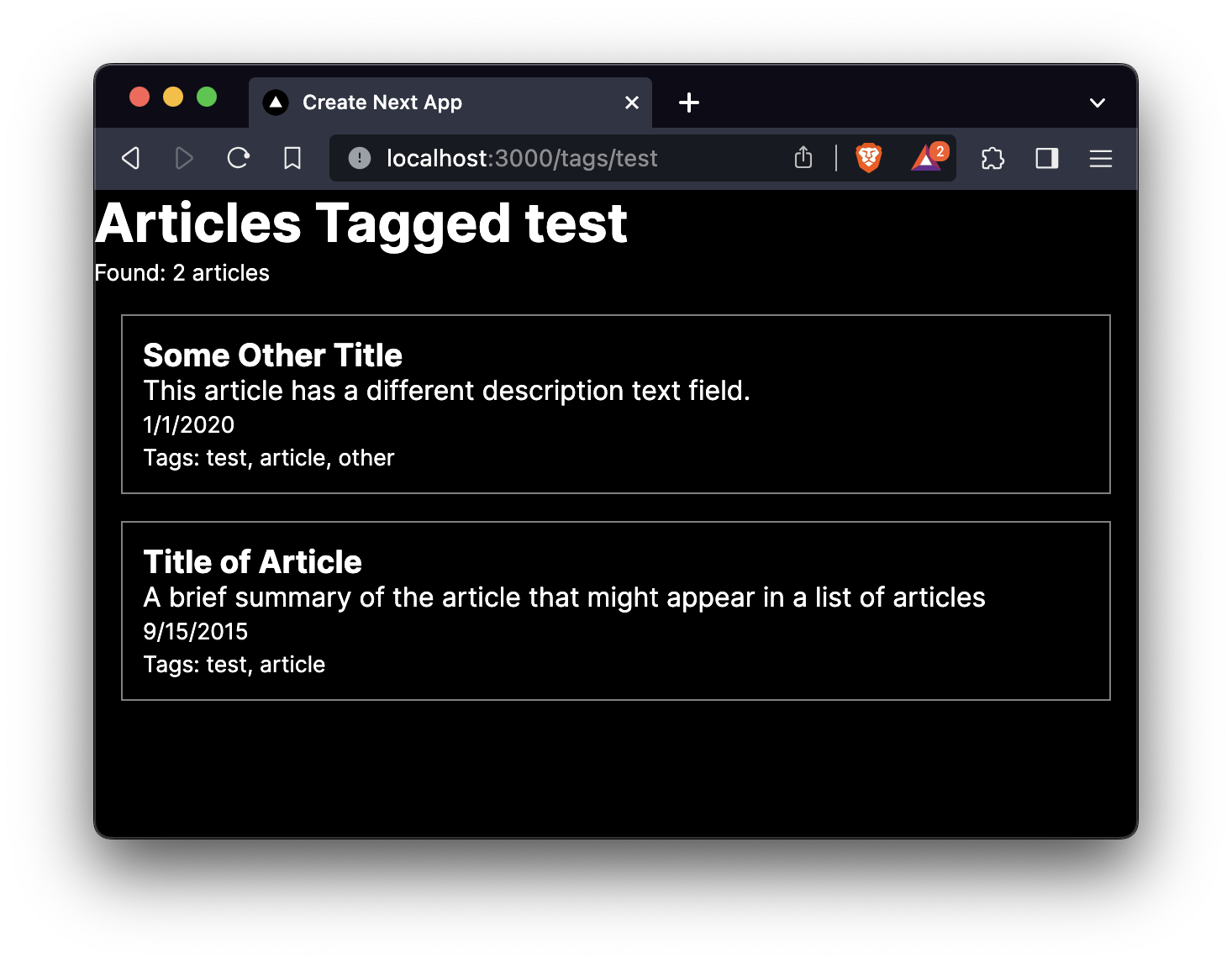Screen dimensions: 1232x963
Task: Open the site info icon in the address bar
Action: (x=360, y=158)
